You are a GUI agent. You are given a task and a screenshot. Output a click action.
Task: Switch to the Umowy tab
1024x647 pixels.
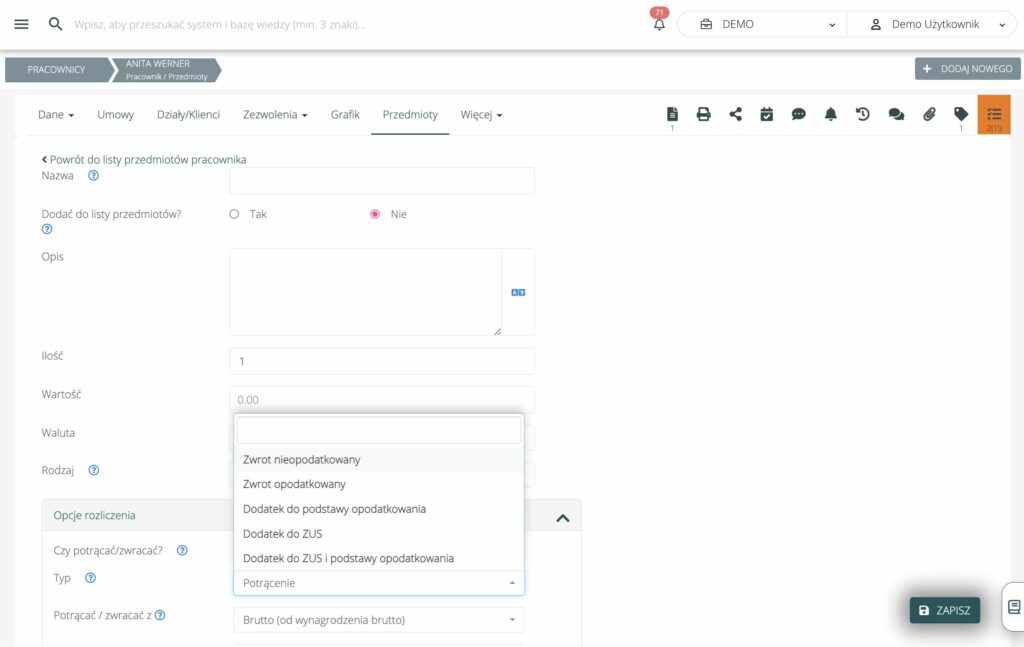pos(115,115)
